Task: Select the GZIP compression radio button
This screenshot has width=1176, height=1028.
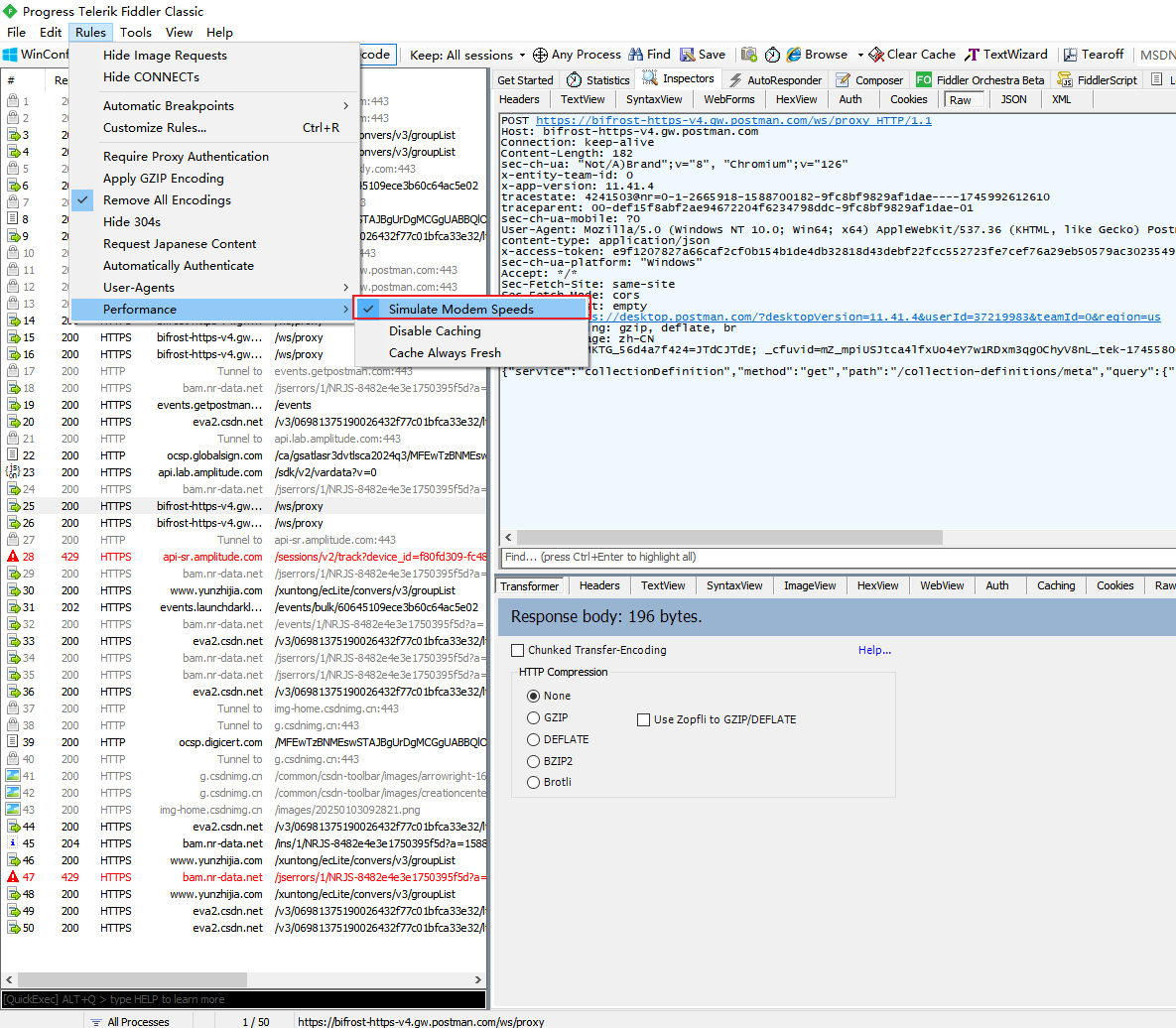Action: pos(533,717)
